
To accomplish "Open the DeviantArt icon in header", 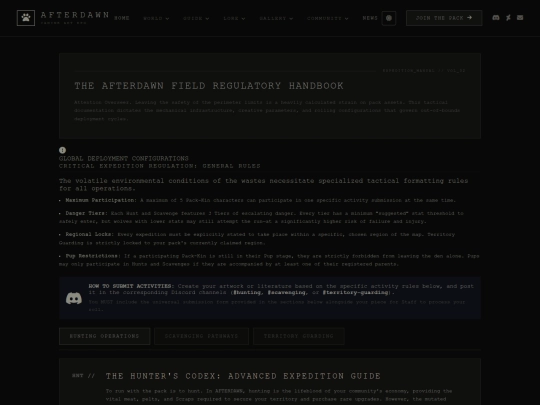I will pyautogui.click(x=508, y=18).
